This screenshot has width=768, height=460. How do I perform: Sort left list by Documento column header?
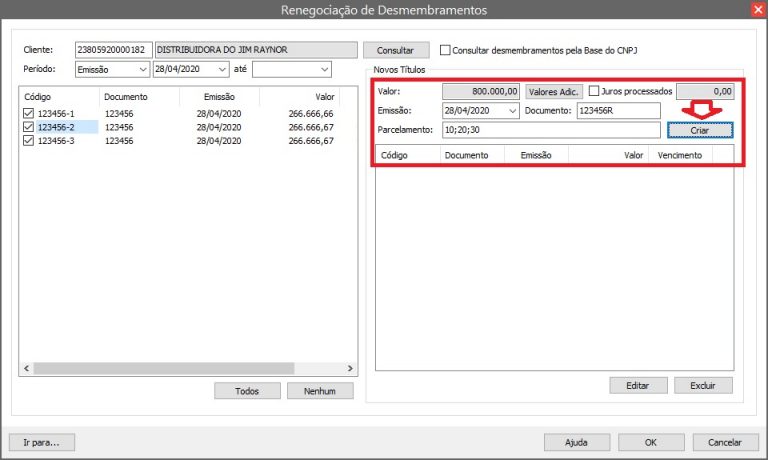coord(140,97)
